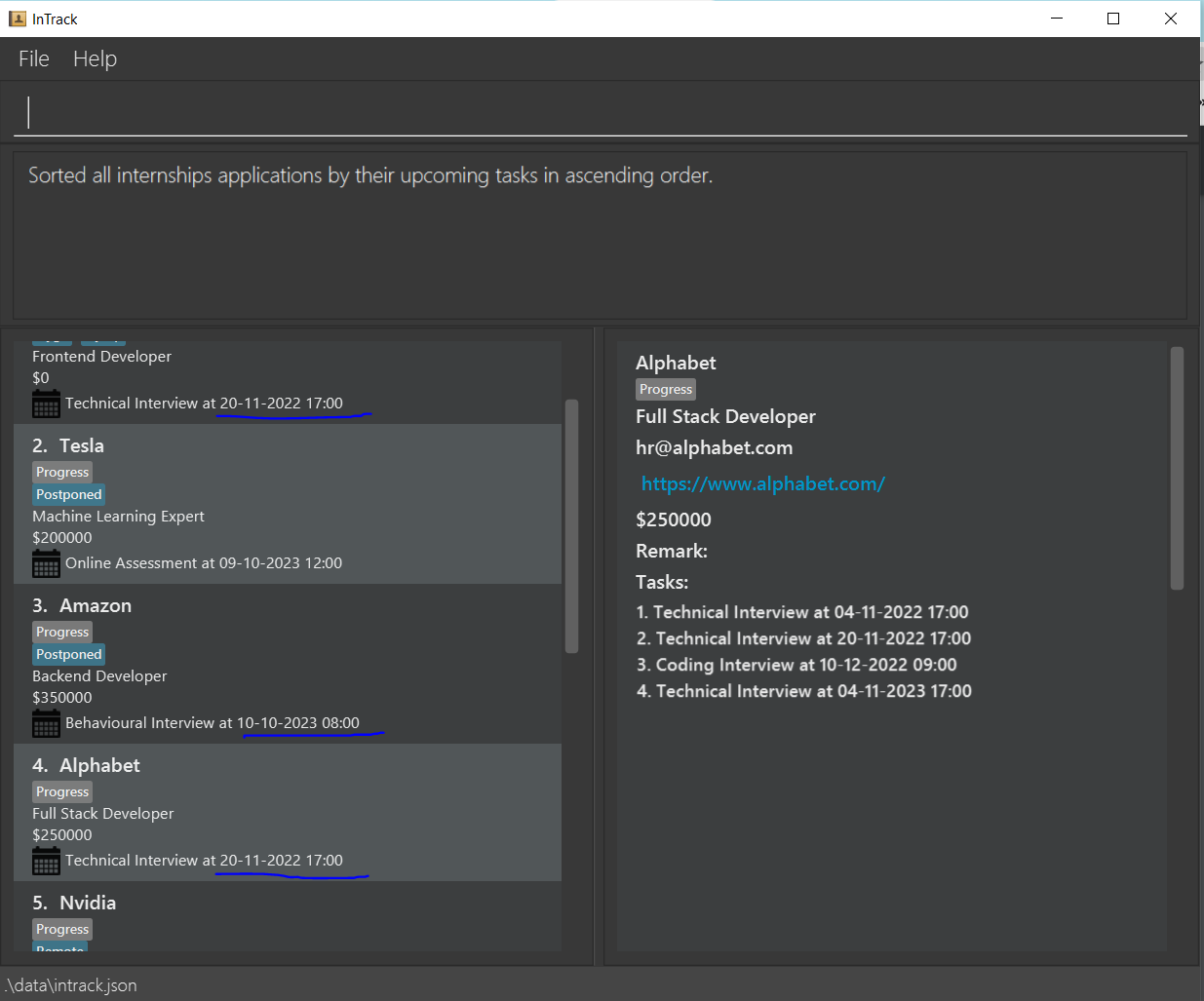Close the InTrack window

point(1171,19)
